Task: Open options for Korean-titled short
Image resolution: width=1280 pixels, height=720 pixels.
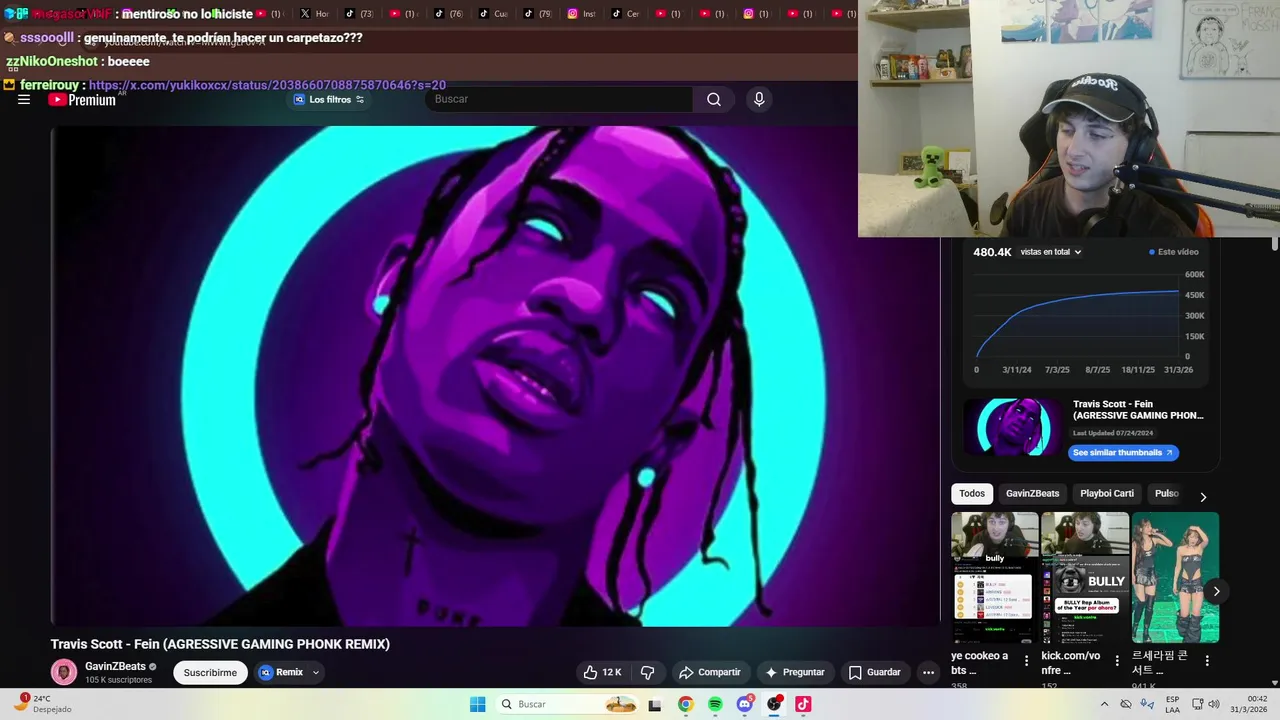Action: (1207, 660)
